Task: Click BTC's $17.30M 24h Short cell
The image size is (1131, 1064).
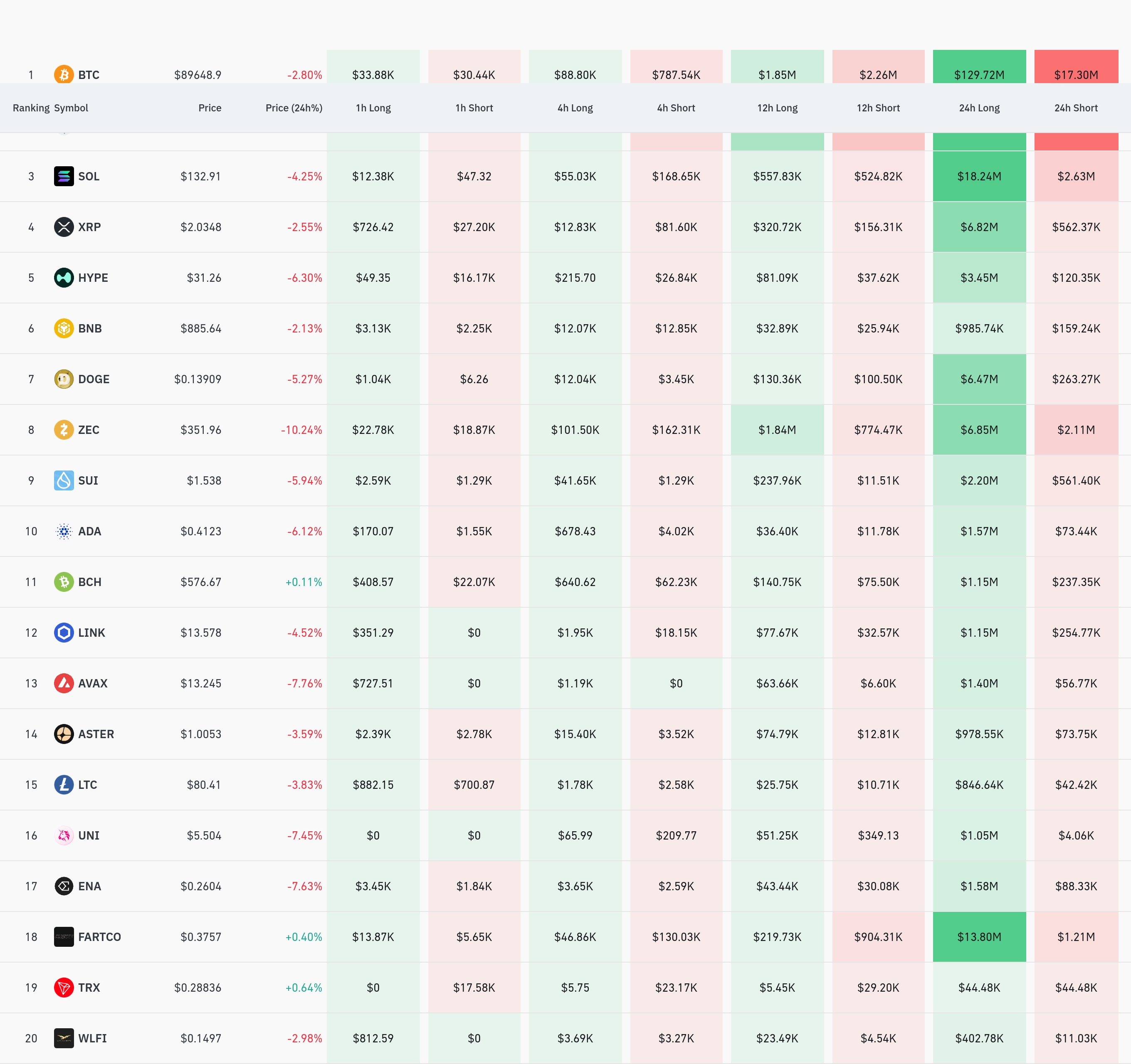Action: pos(1075,74)
